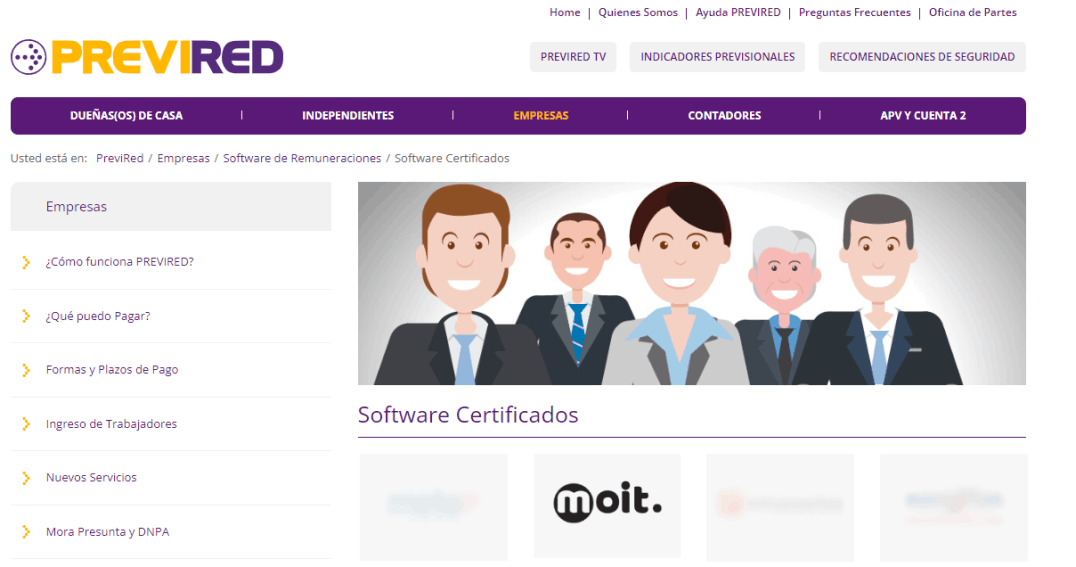Open Quienes Somos page

point(638,12)
